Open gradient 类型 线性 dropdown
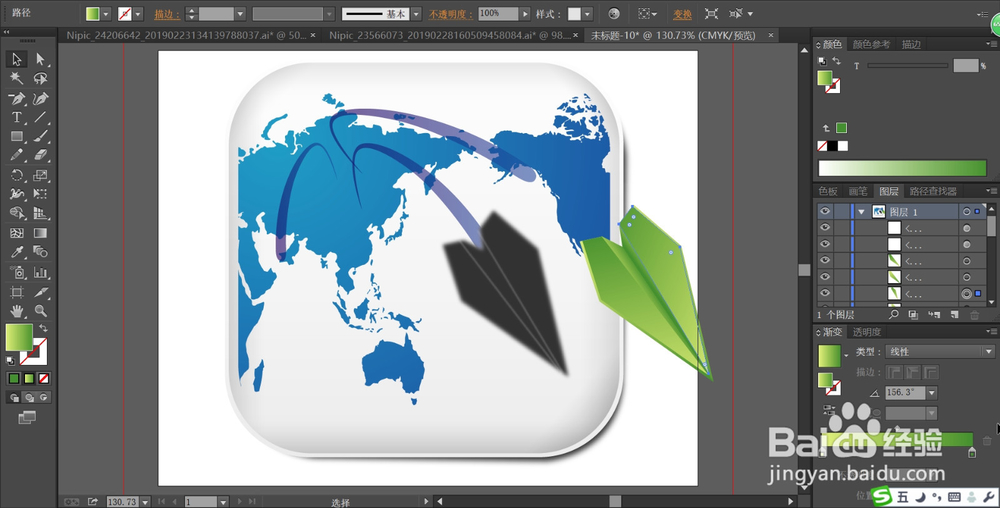This screenshot has height=508, width=1000. pos(939,351)
